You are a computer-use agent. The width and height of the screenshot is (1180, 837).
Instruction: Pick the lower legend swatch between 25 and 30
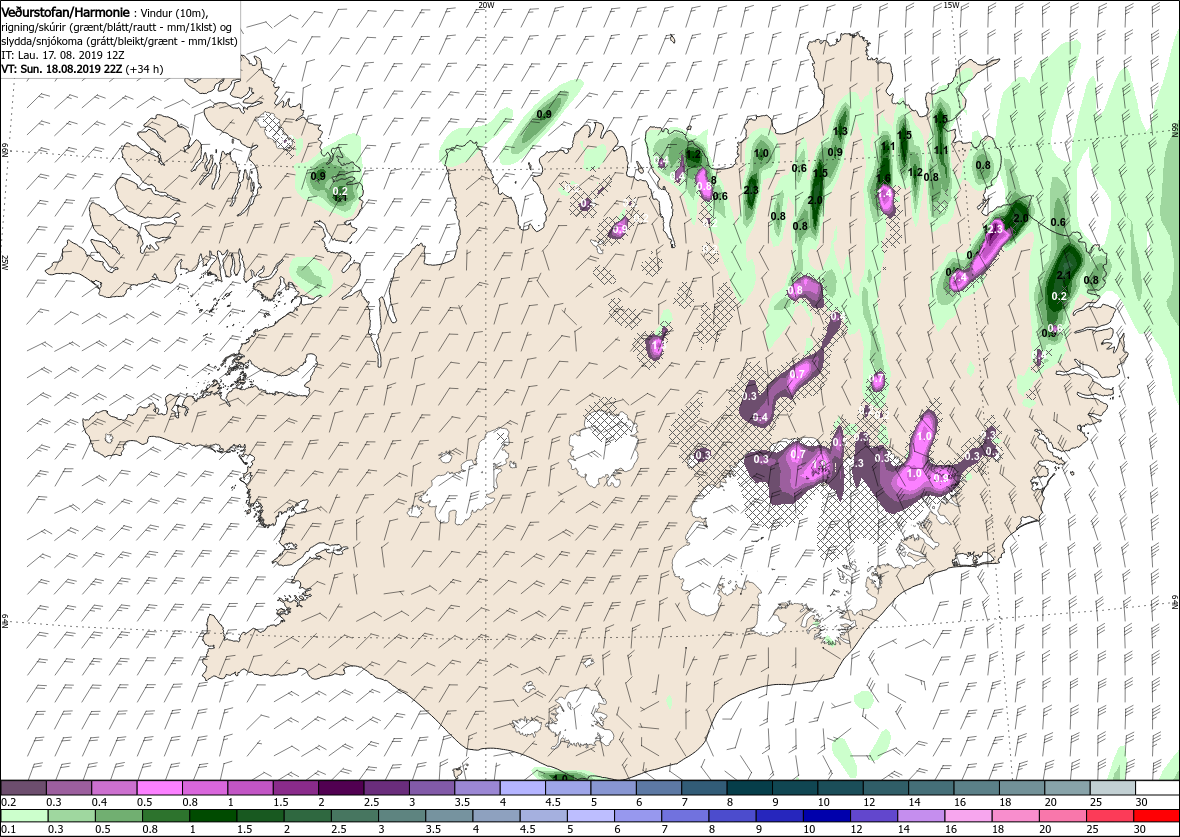1109,817
